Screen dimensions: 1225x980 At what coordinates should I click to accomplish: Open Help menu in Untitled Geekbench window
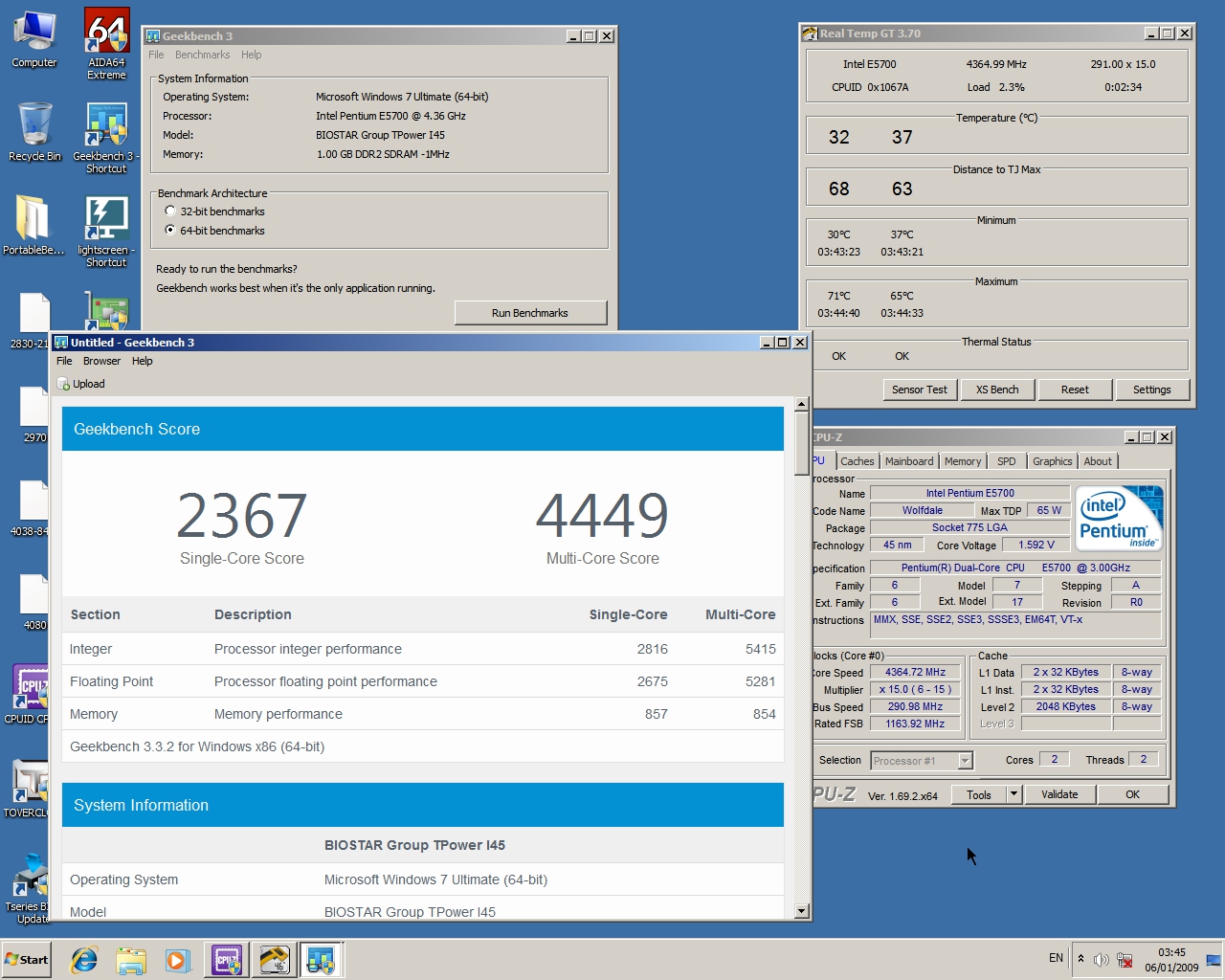pyautogui.click(x=142, y=361)
